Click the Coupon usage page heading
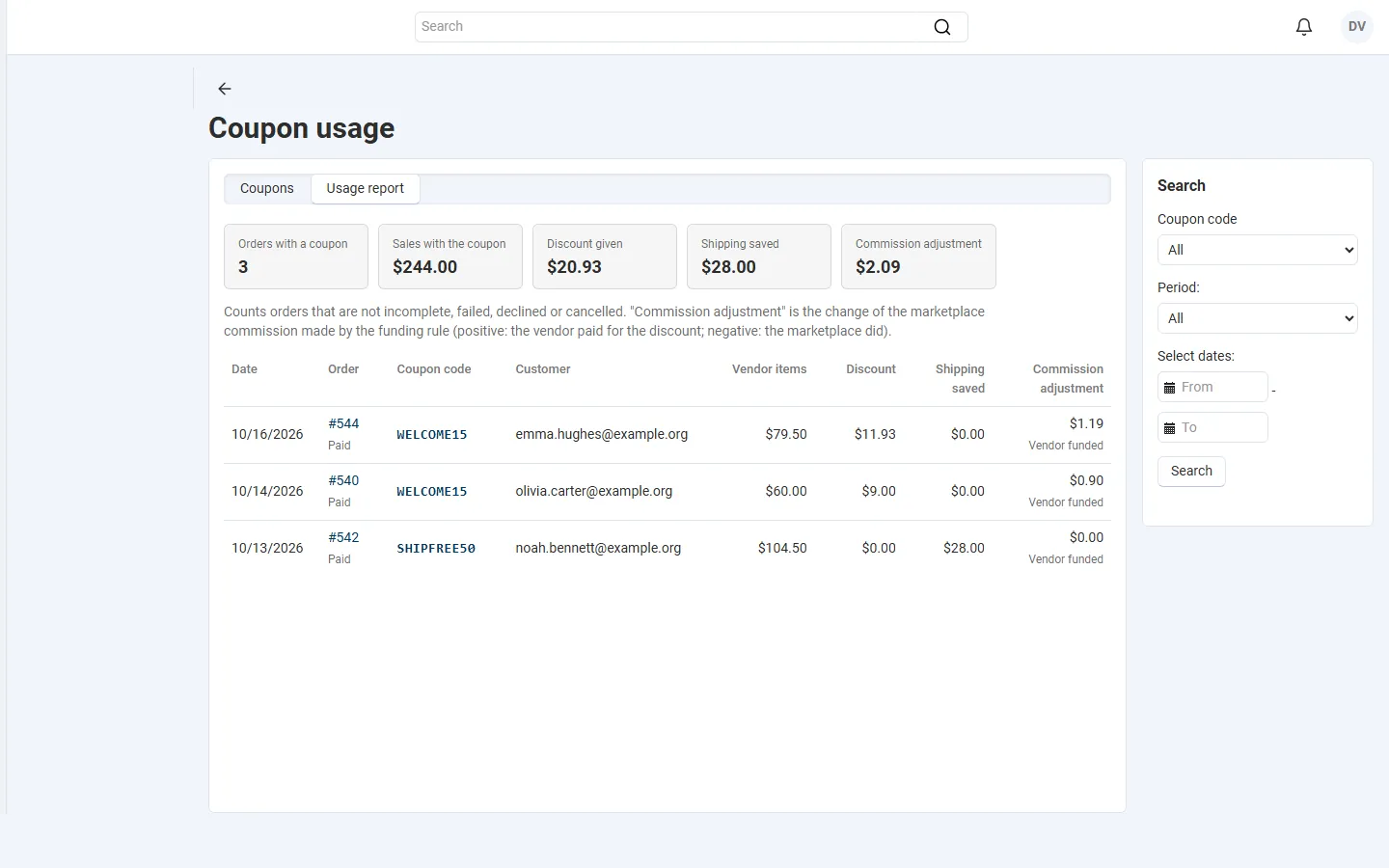The width and height of the screenshot is (1389, 868). coord(302,128)
